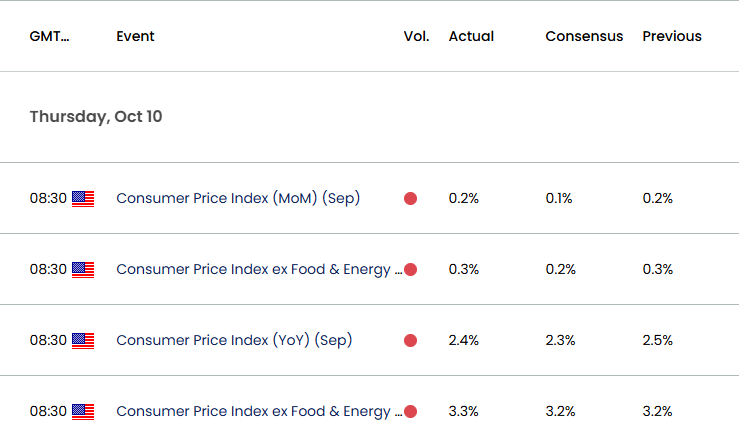Screen dimensions: 739x439
Task: Click US flag in ex Food & Energy row with 0.2% consensus
Action: tap(83, 270)
